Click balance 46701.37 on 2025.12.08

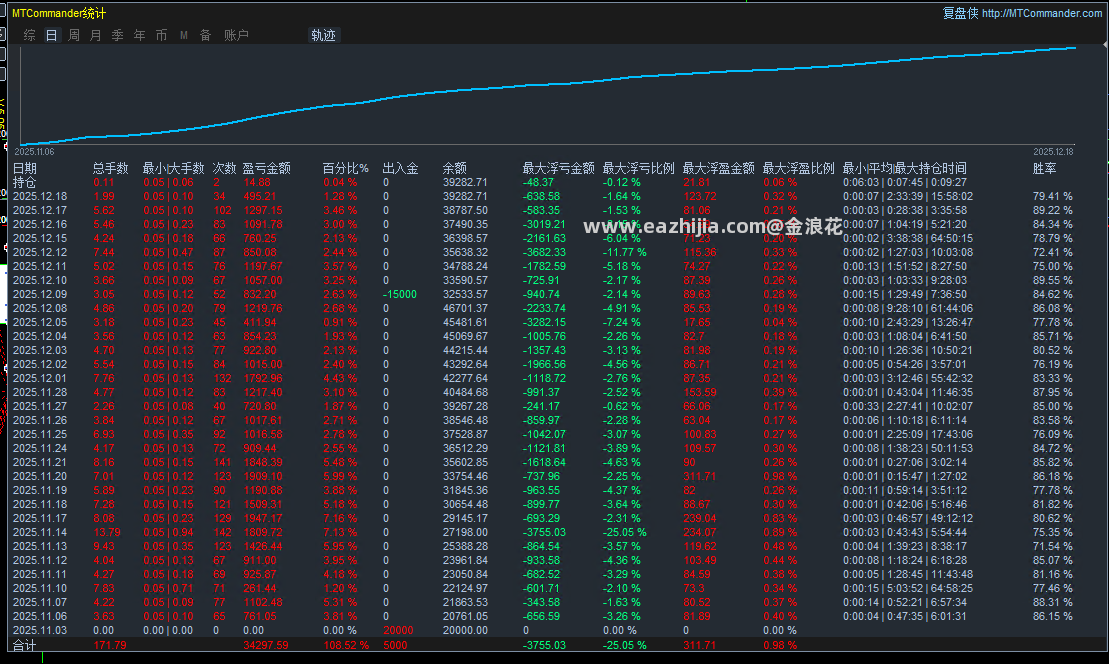click(465, 308)
